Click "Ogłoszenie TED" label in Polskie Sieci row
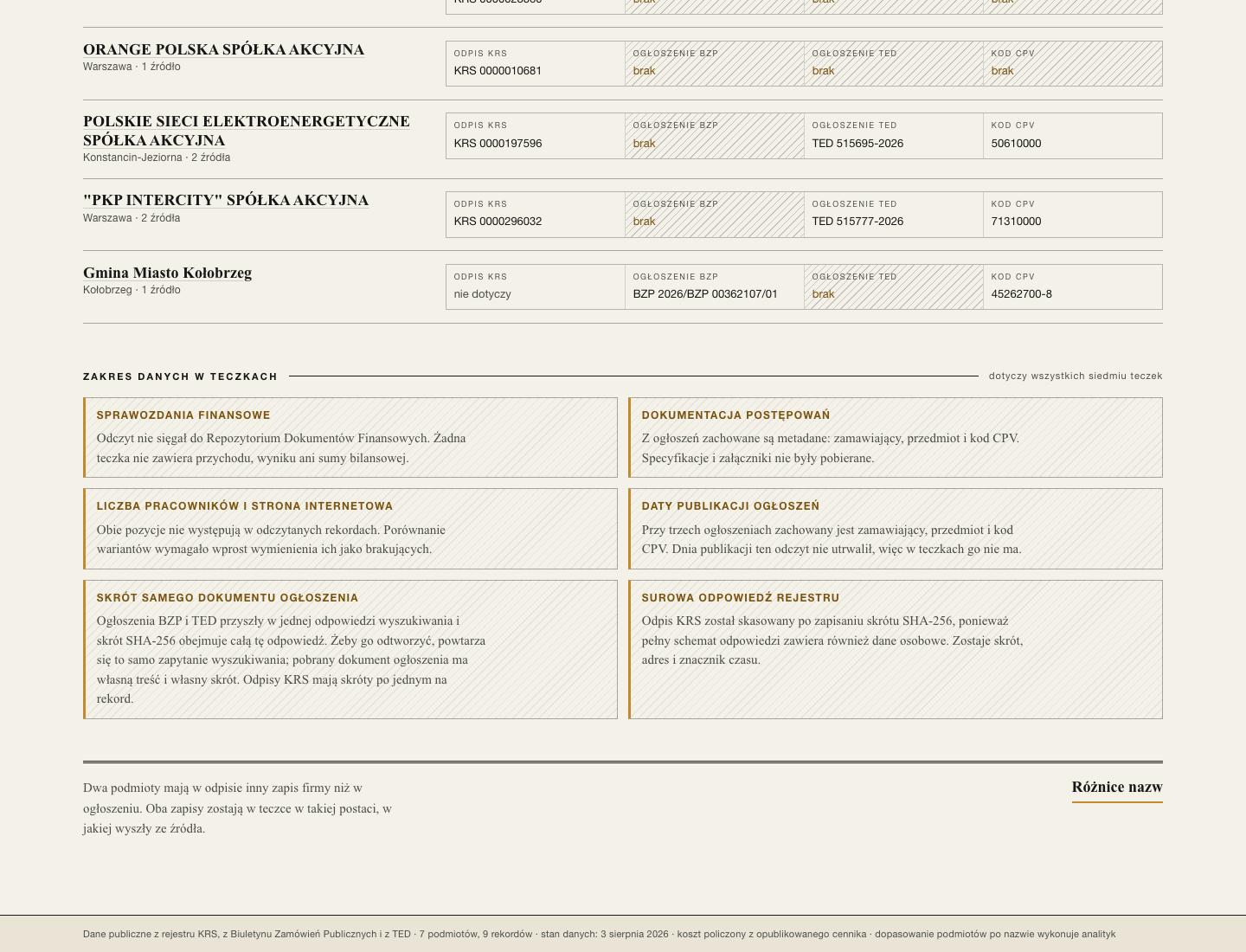The height and width of the screenshot is (952, 1246). (855, 125)
